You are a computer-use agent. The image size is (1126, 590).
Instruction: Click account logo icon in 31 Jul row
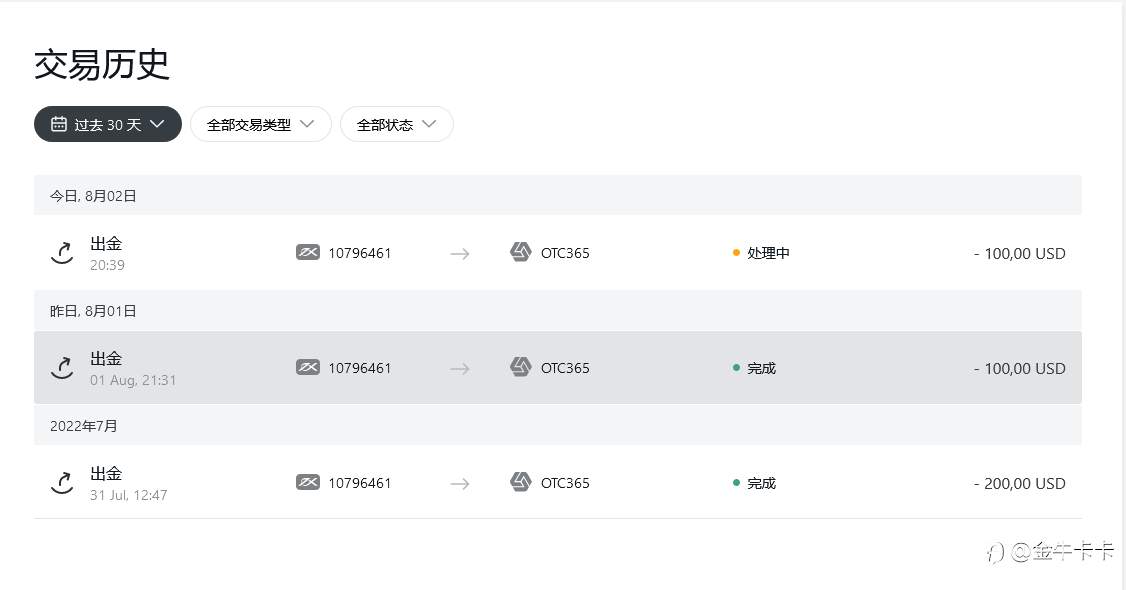pyautogui.click(x=307, y=482)
